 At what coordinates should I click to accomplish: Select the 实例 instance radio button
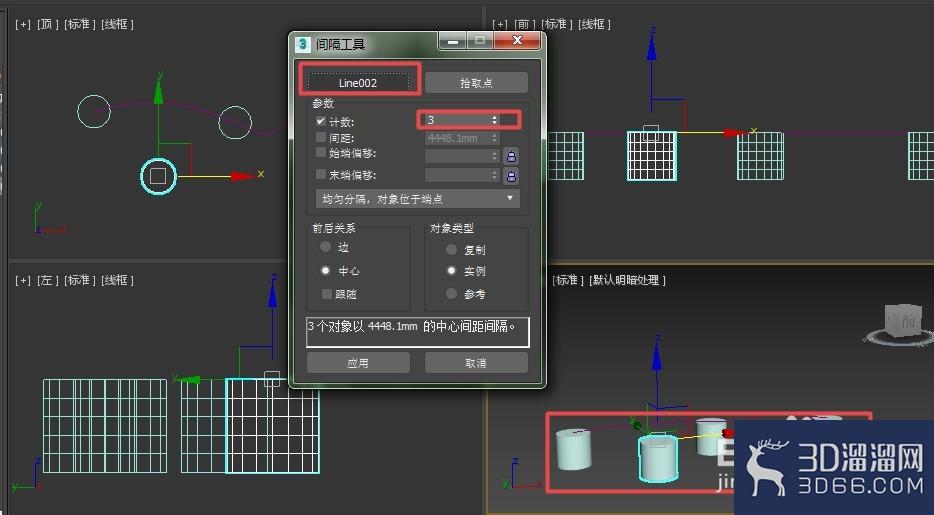tap(452, 271)
